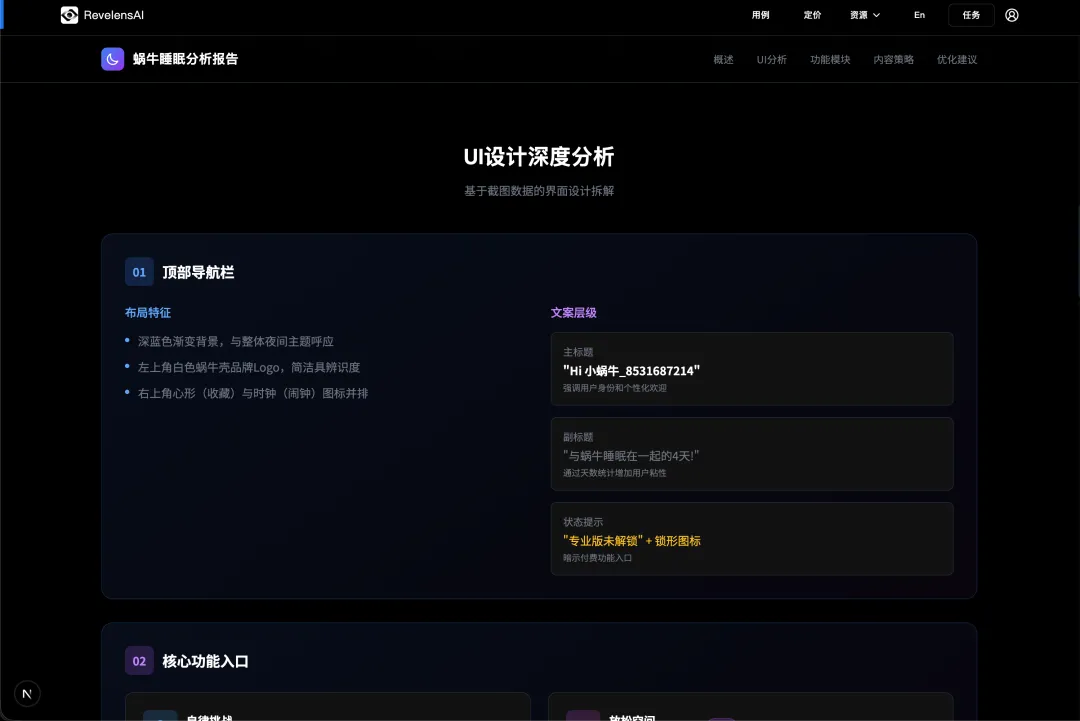Click the 02 number badge

pyautogui.click(x=139, y=661)
